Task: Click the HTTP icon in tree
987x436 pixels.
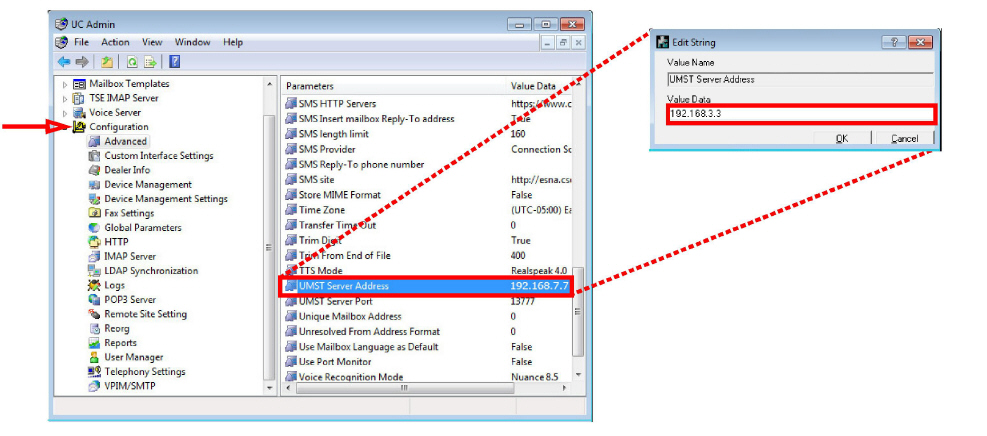Action: [x=94, y=242]
